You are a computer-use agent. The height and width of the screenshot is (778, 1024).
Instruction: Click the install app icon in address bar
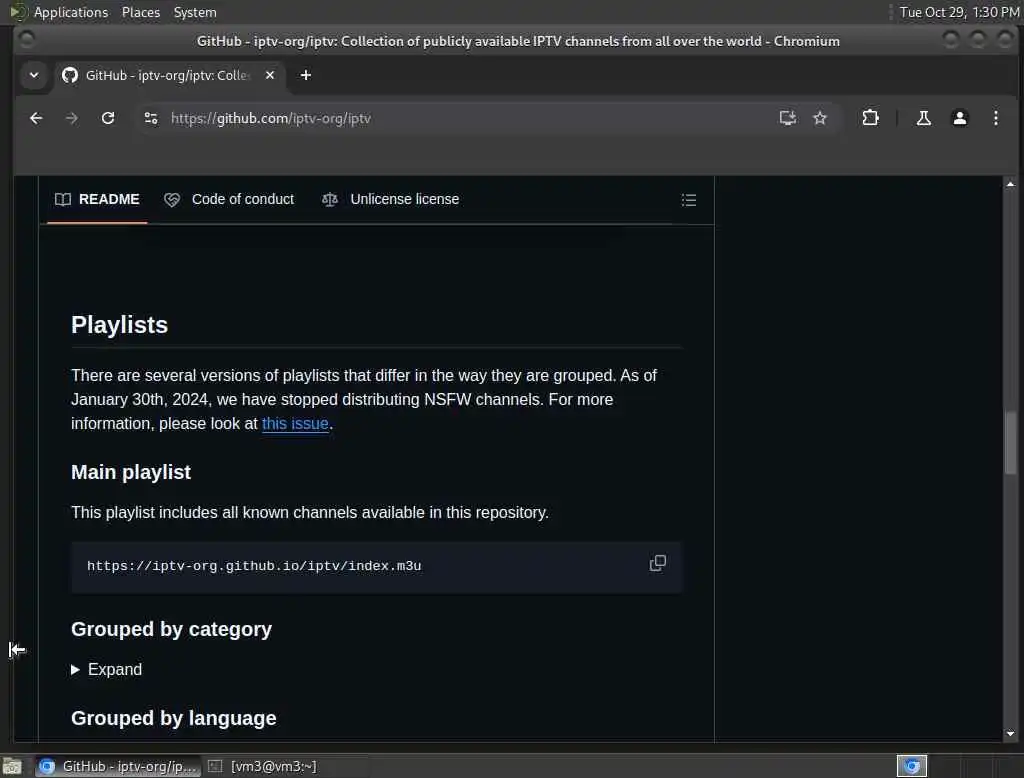point(788,118)
